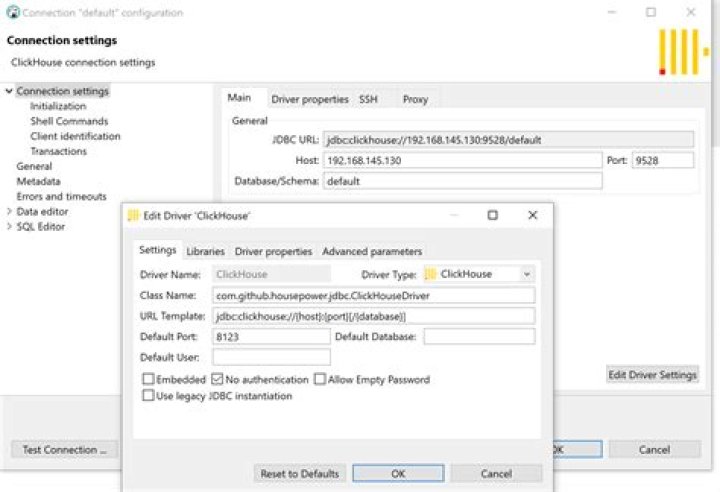Switch to the Settings tab in Edit Driver
The image size is (720, 492).
pos(158,250)
